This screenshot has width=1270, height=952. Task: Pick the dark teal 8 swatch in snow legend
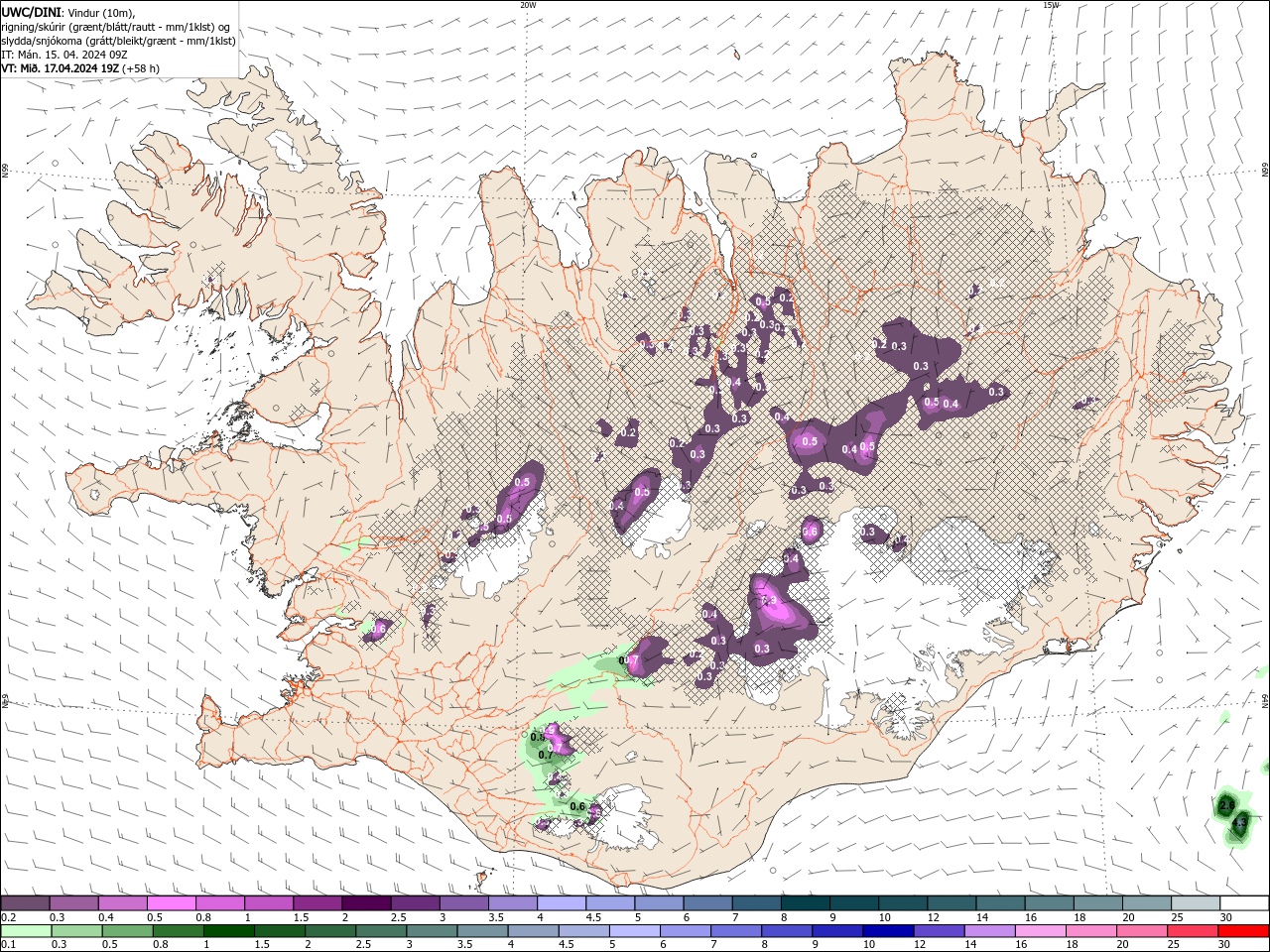point(806,903)
